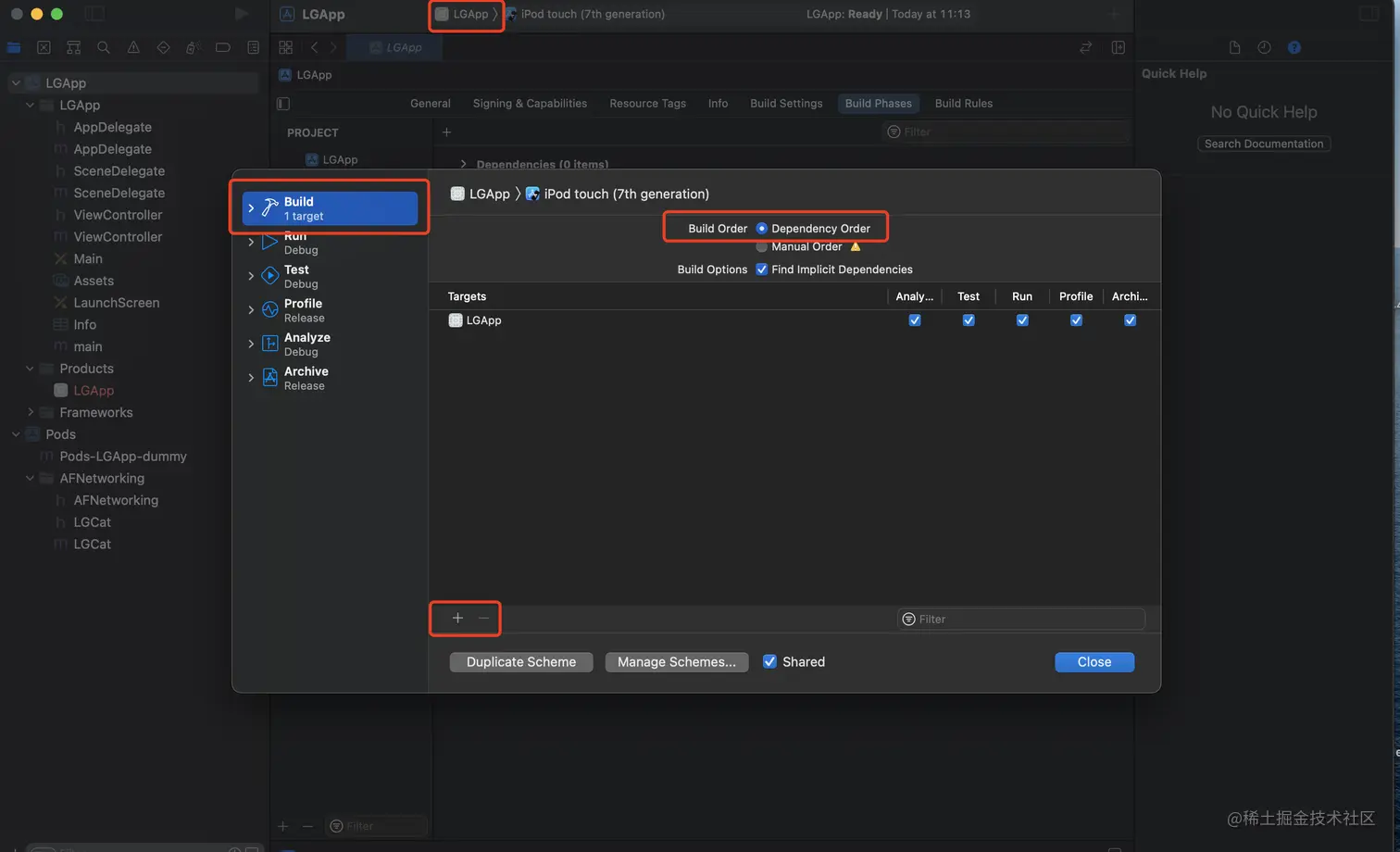Select the Manual Order radio button

point(762,247)
